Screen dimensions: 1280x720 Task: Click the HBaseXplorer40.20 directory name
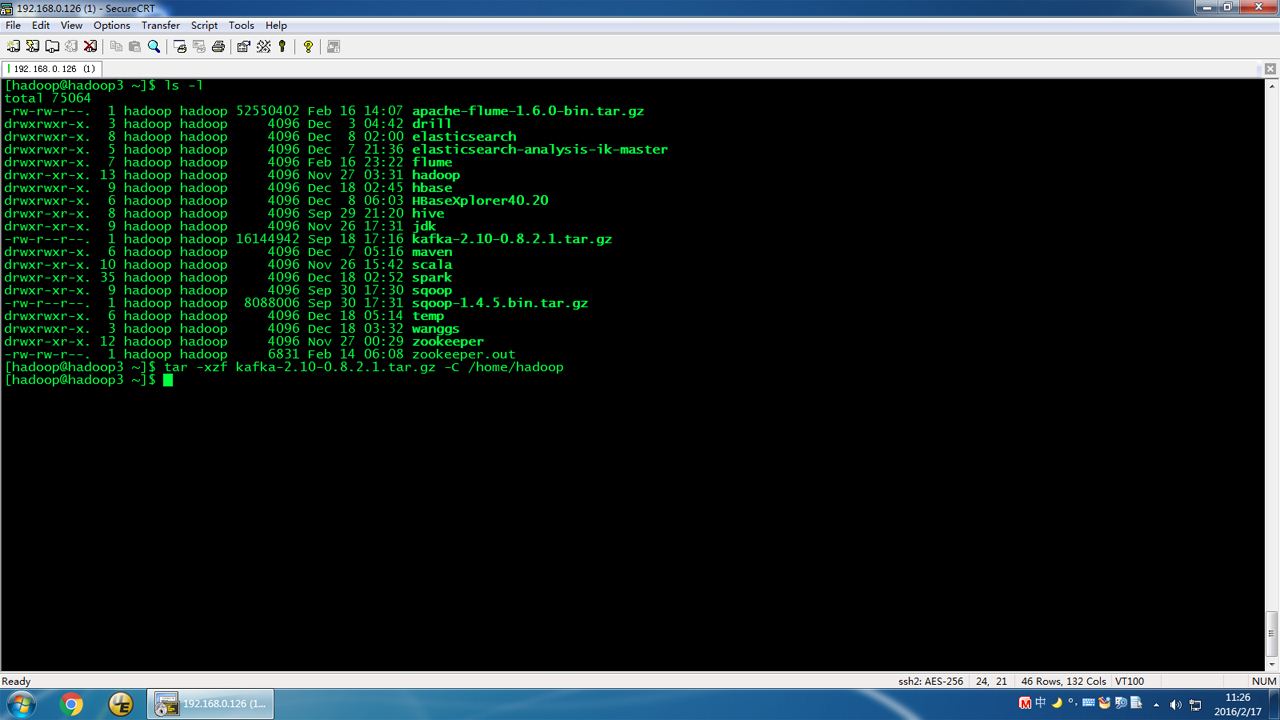click(480, 200)
